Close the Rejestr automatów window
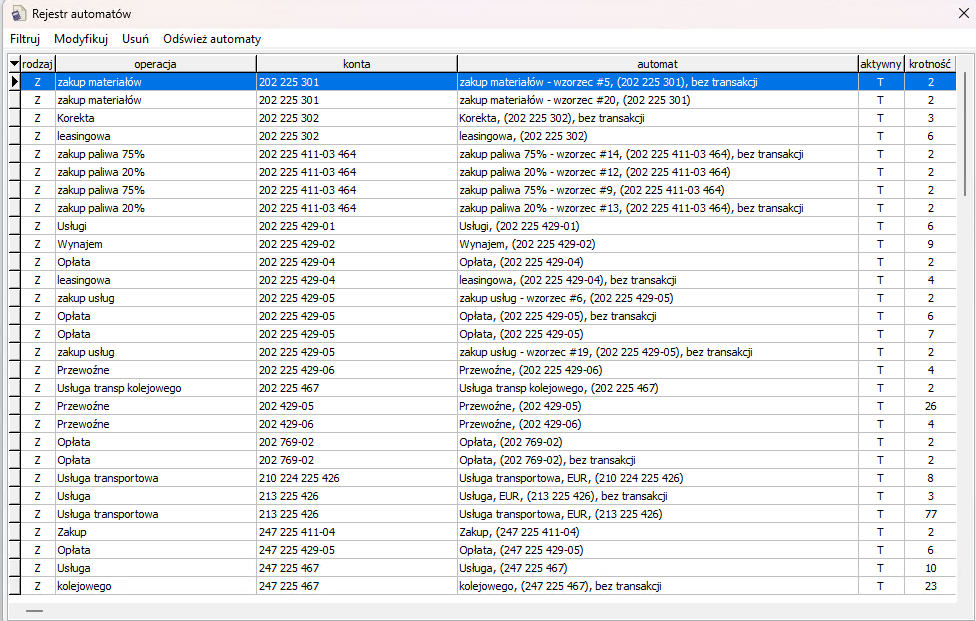 [951, 14]
